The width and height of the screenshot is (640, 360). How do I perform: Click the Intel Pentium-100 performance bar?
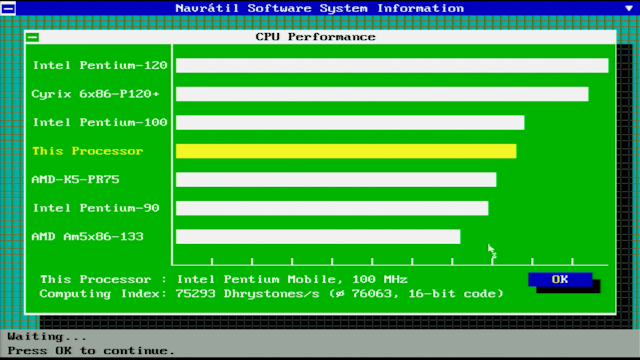tap(350, 122)
